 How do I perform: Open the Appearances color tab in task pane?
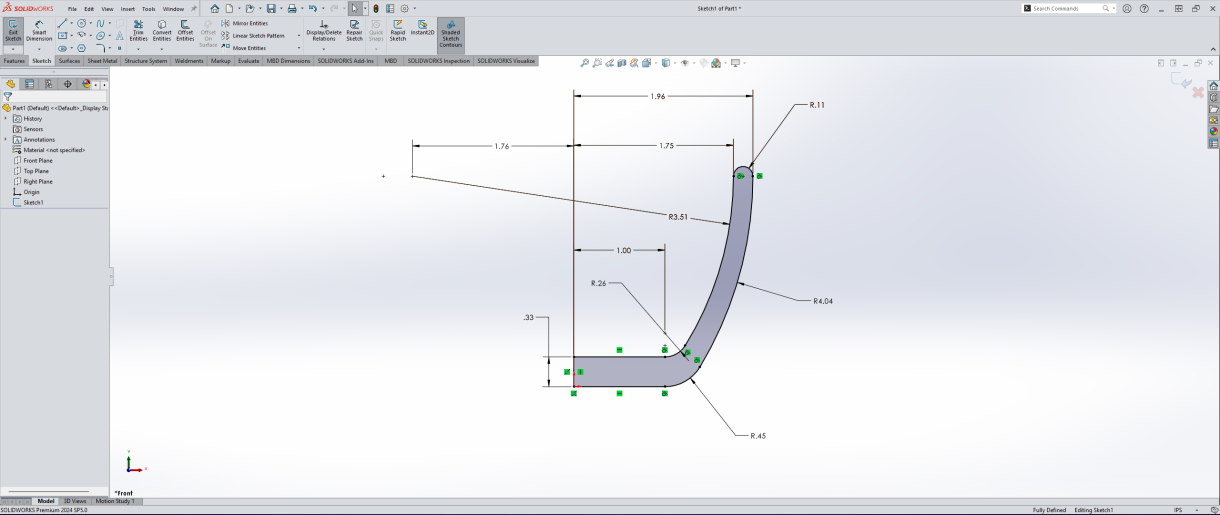pos(1214,130)
